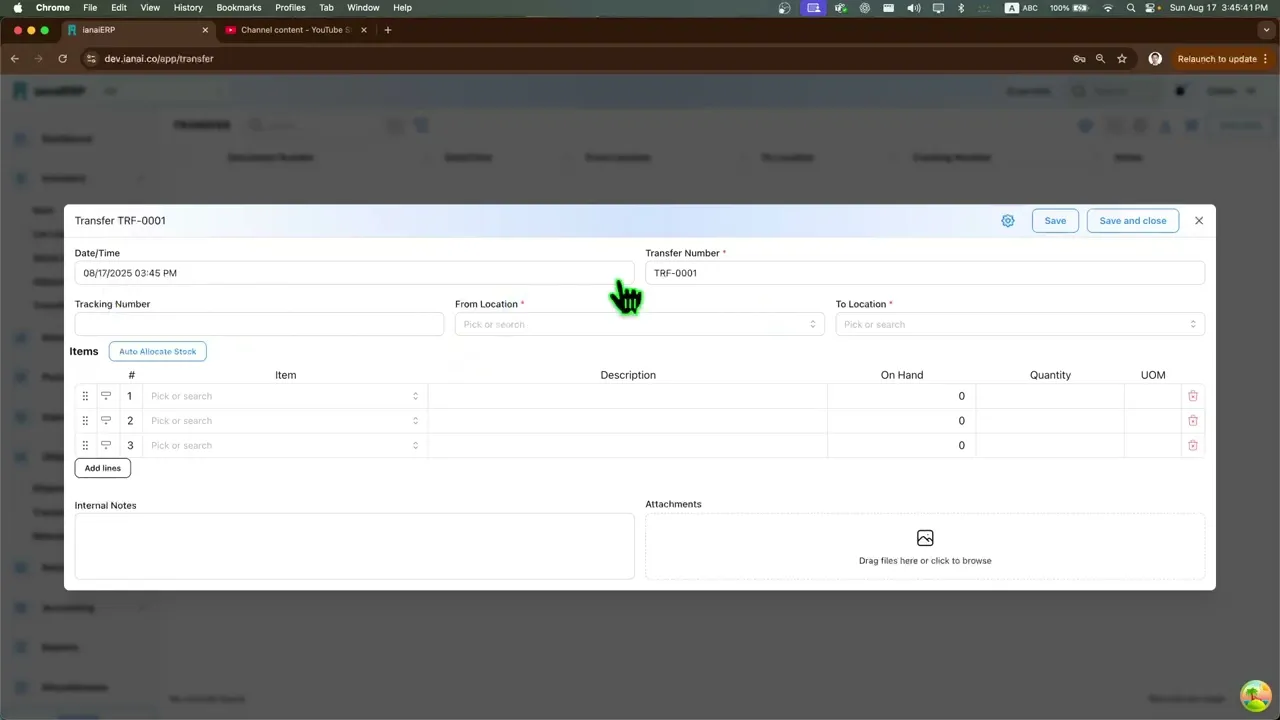Delete line 2 with the trash icon

[1193, 421]
